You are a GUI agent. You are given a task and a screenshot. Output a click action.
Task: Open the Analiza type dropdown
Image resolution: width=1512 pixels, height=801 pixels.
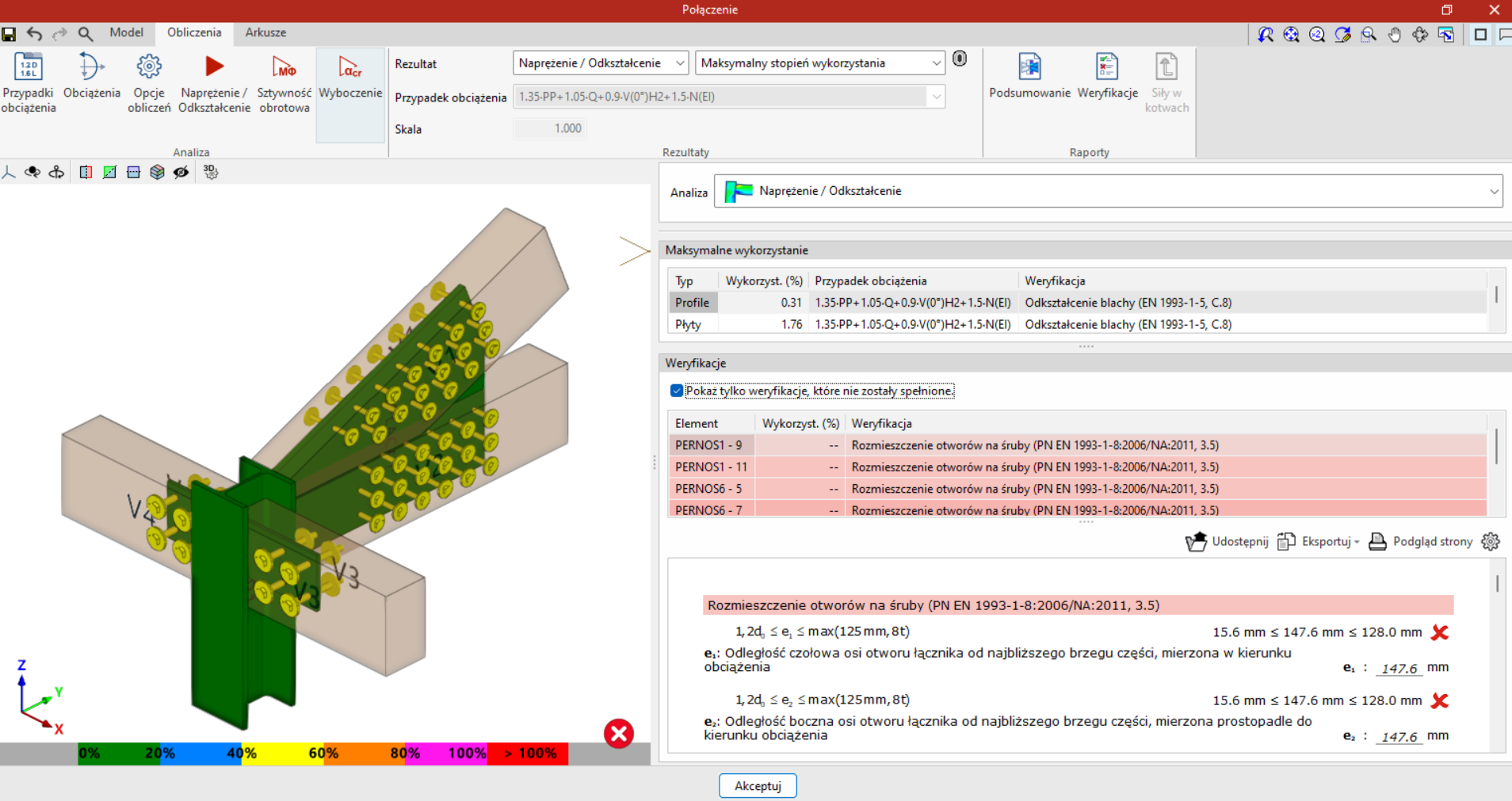(1108, 191)
